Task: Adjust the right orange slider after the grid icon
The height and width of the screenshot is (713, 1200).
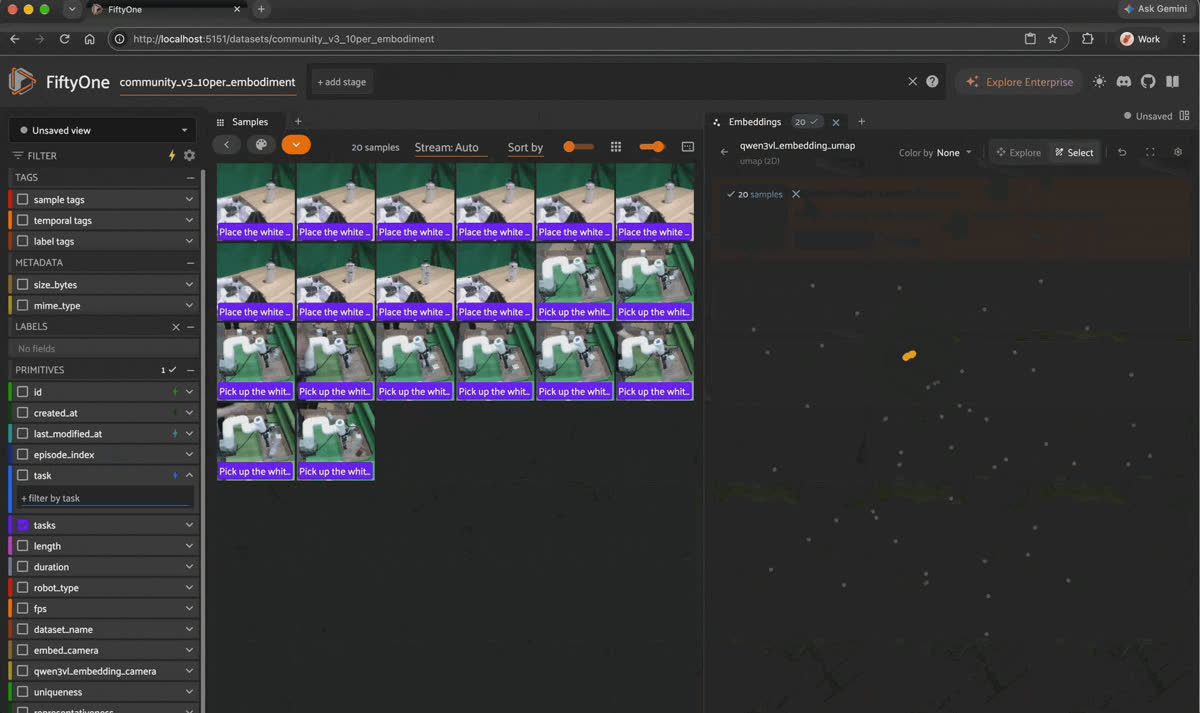Action: pos(652,147)
